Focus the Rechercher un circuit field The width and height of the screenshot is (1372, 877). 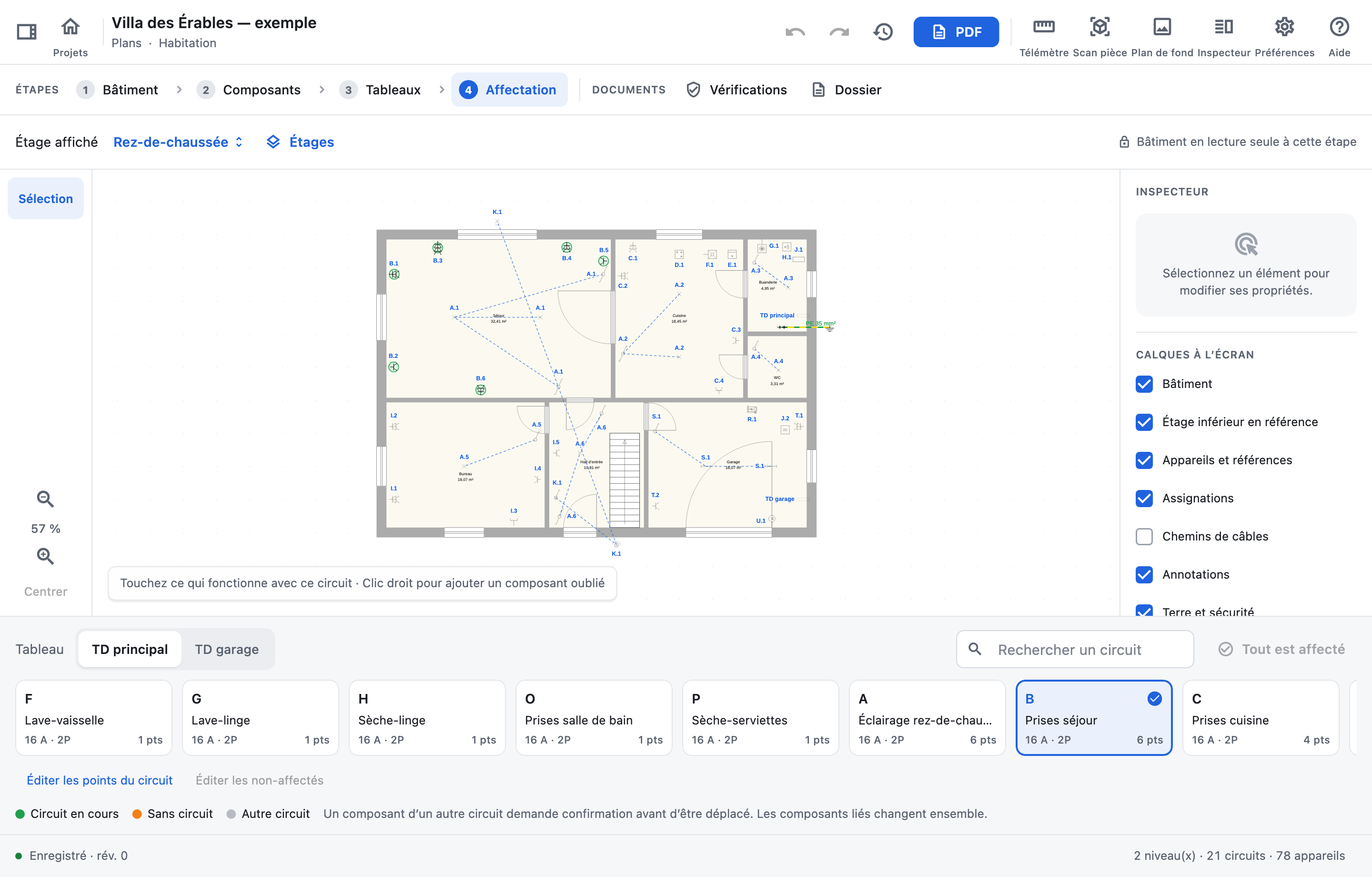[x=1075, y=649]
